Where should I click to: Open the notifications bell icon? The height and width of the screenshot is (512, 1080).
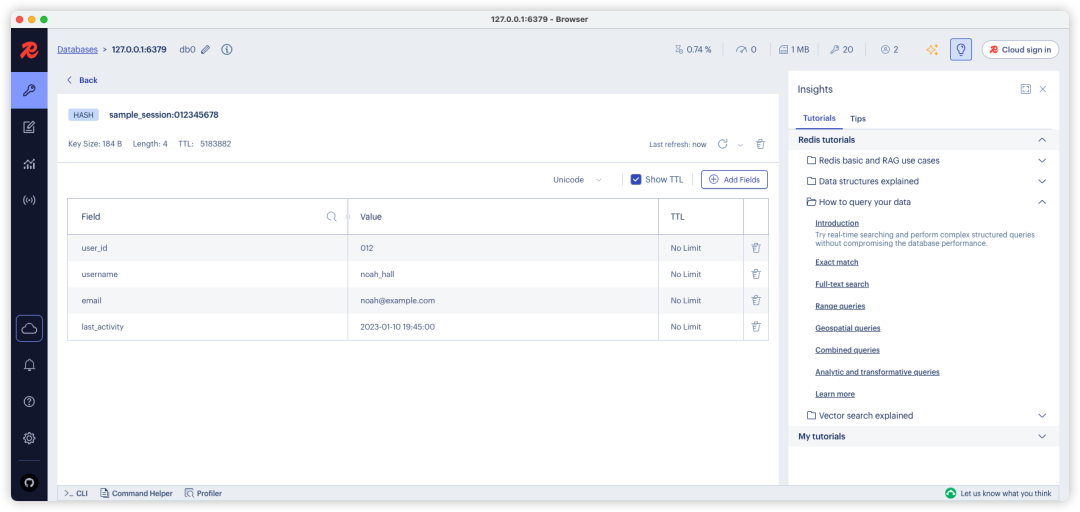(29, 365)
